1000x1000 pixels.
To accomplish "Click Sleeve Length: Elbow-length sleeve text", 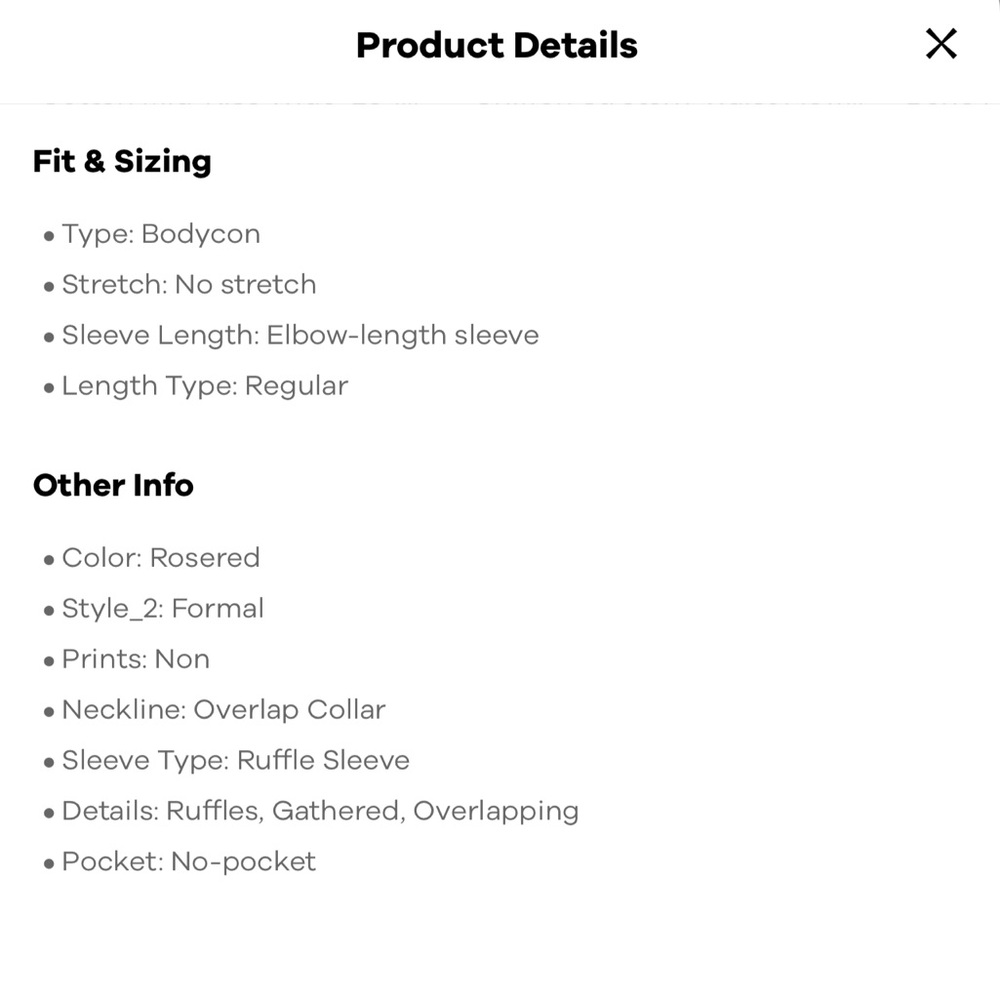I will 300,335.
